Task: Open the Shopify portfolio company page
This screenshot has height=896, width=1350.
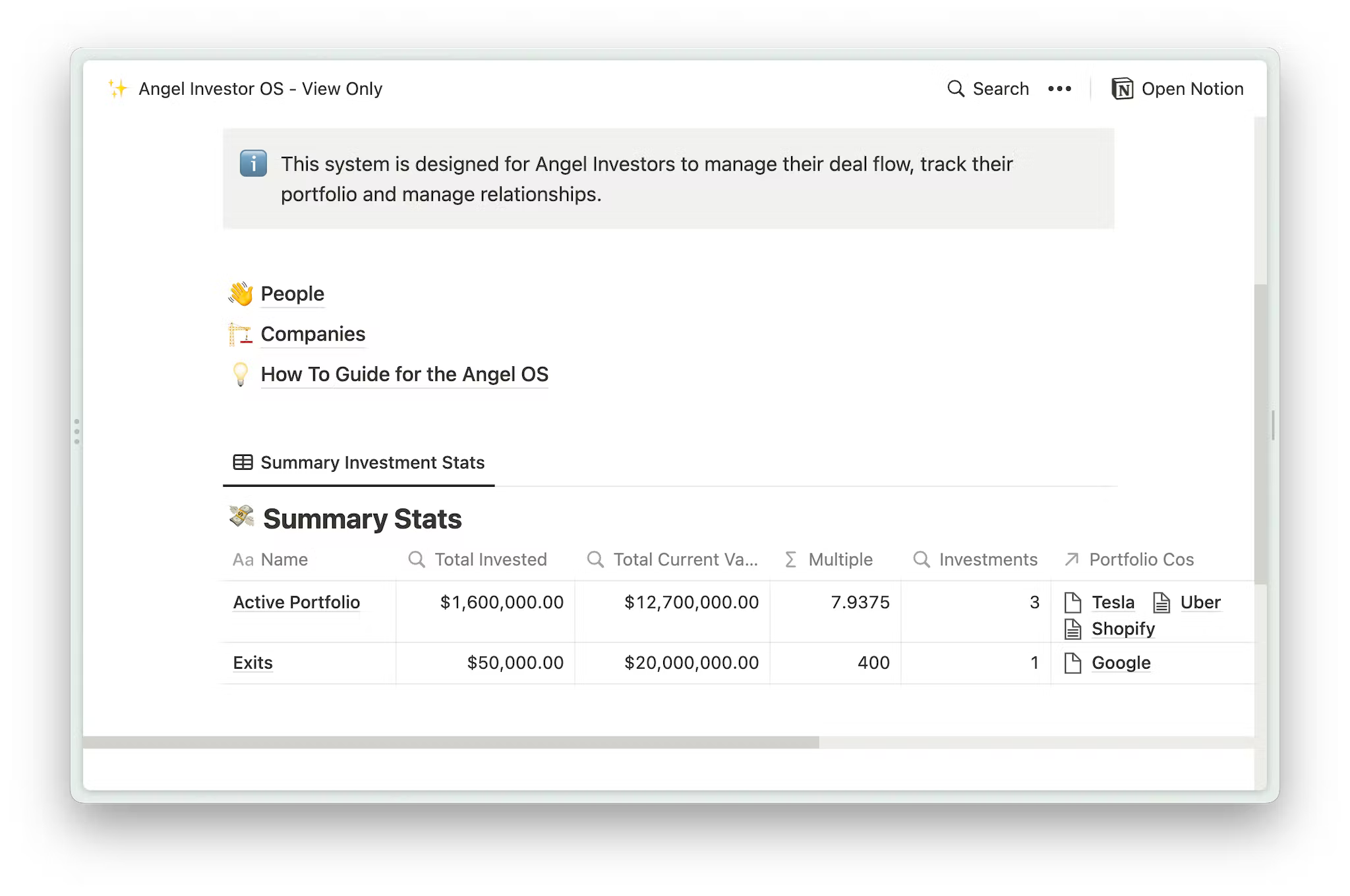Action: [1123, 629]
